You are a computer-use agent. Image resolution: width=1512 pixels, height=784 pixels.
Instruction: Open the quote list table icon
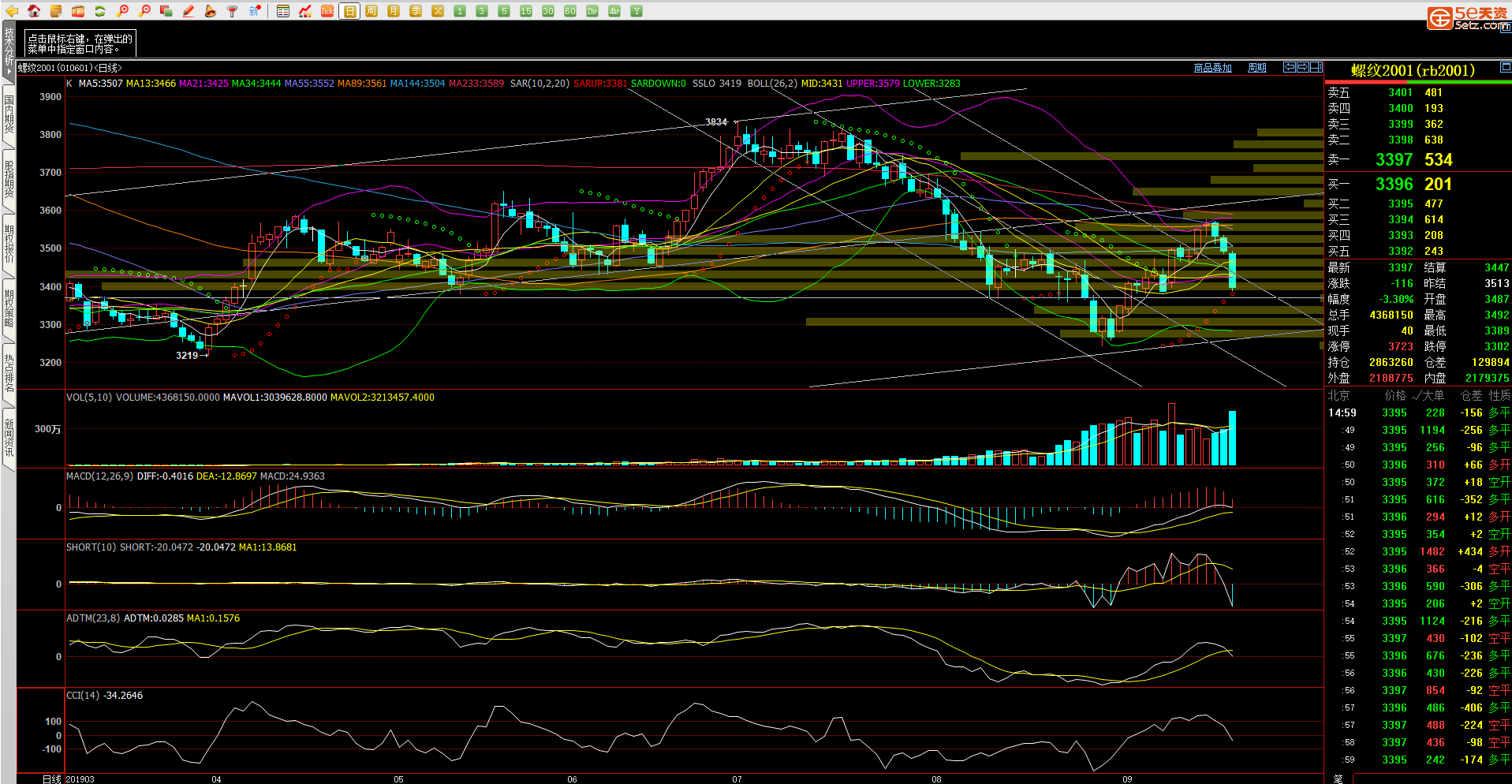tap(283, 11)
